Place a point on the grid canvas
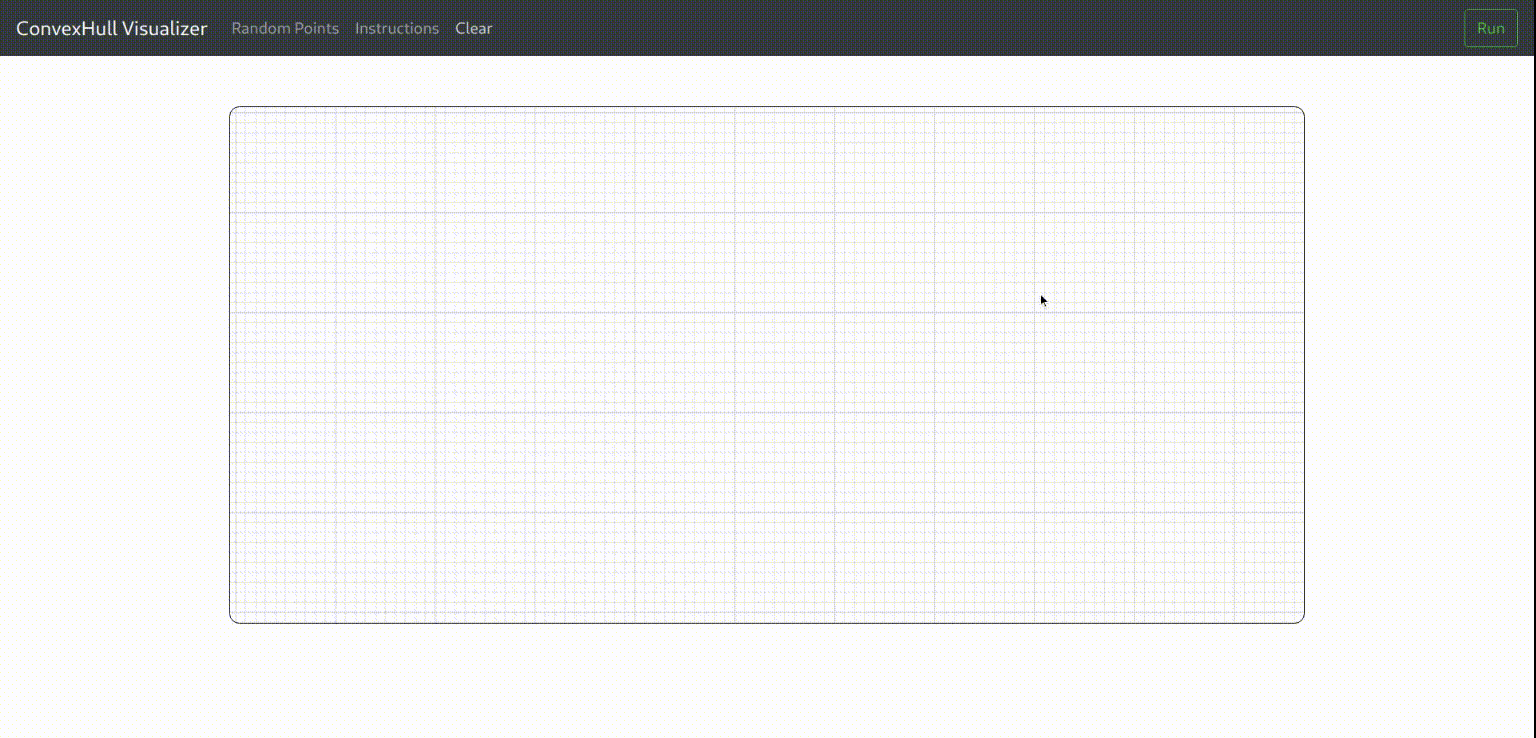Image resolution: width=1536 pixels, height=738 pixels. [x=767, y=365]
